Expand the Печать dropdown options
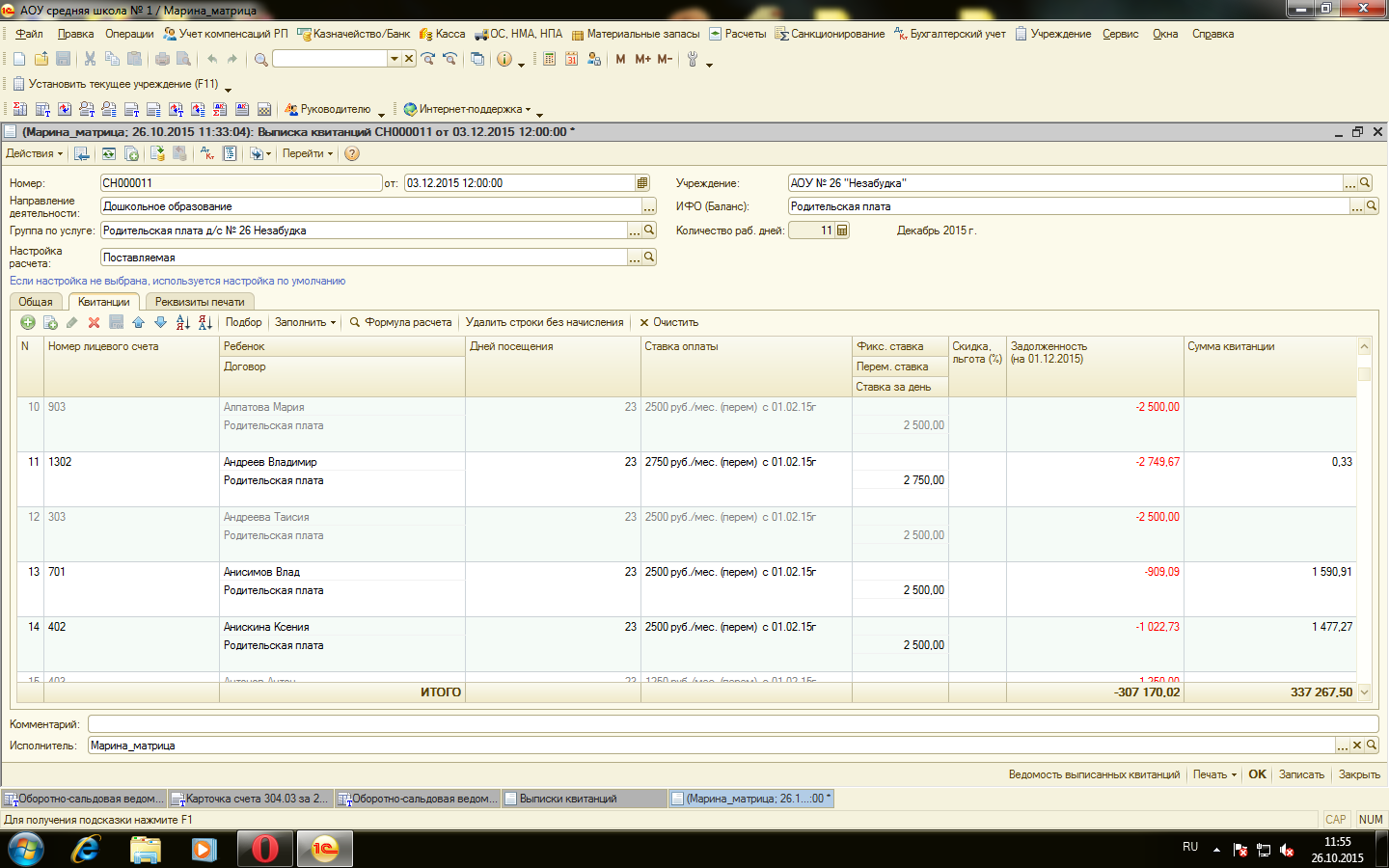 pos(1214,774)
